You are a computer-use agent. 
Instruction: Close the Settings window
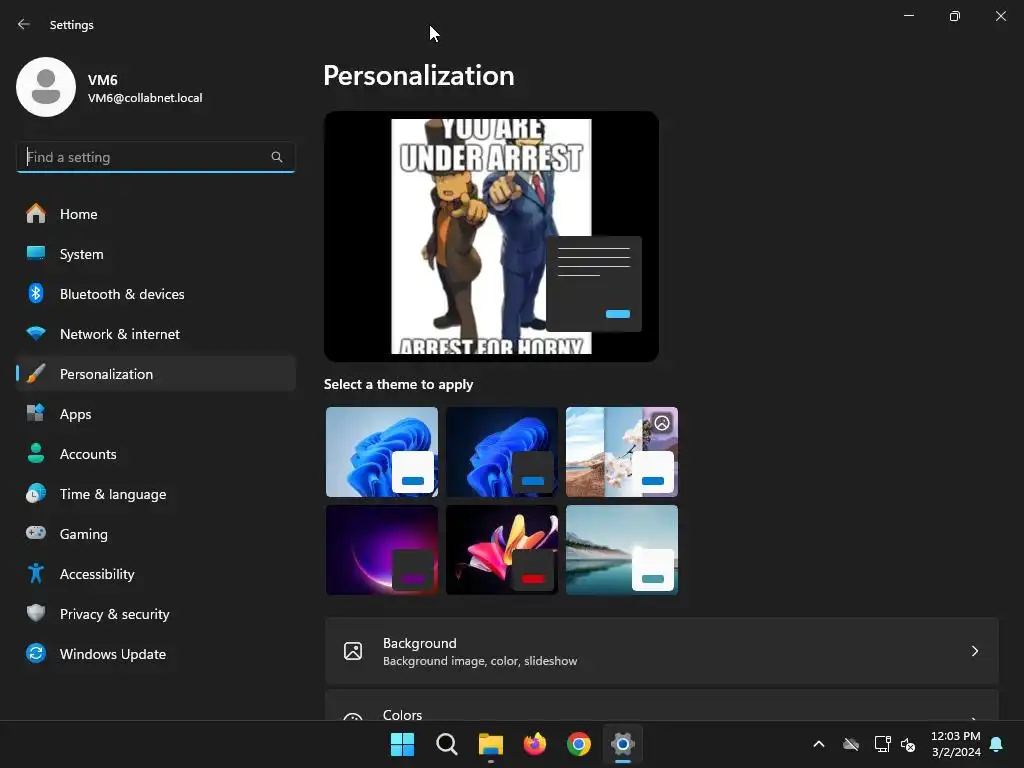point(1000,16)
